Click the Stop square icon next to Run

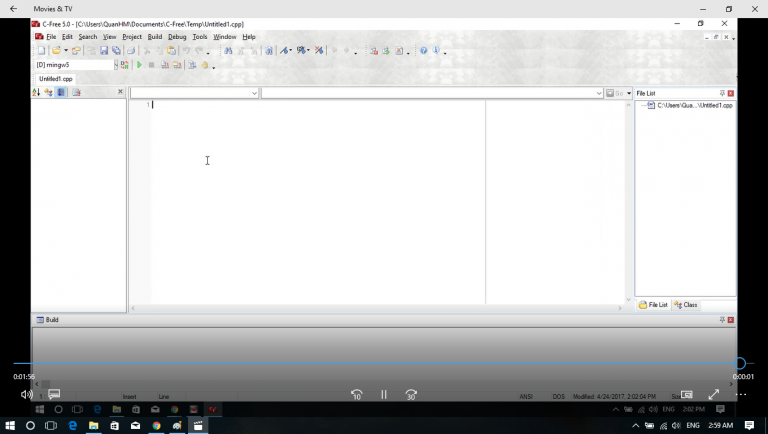coord(152,65)
